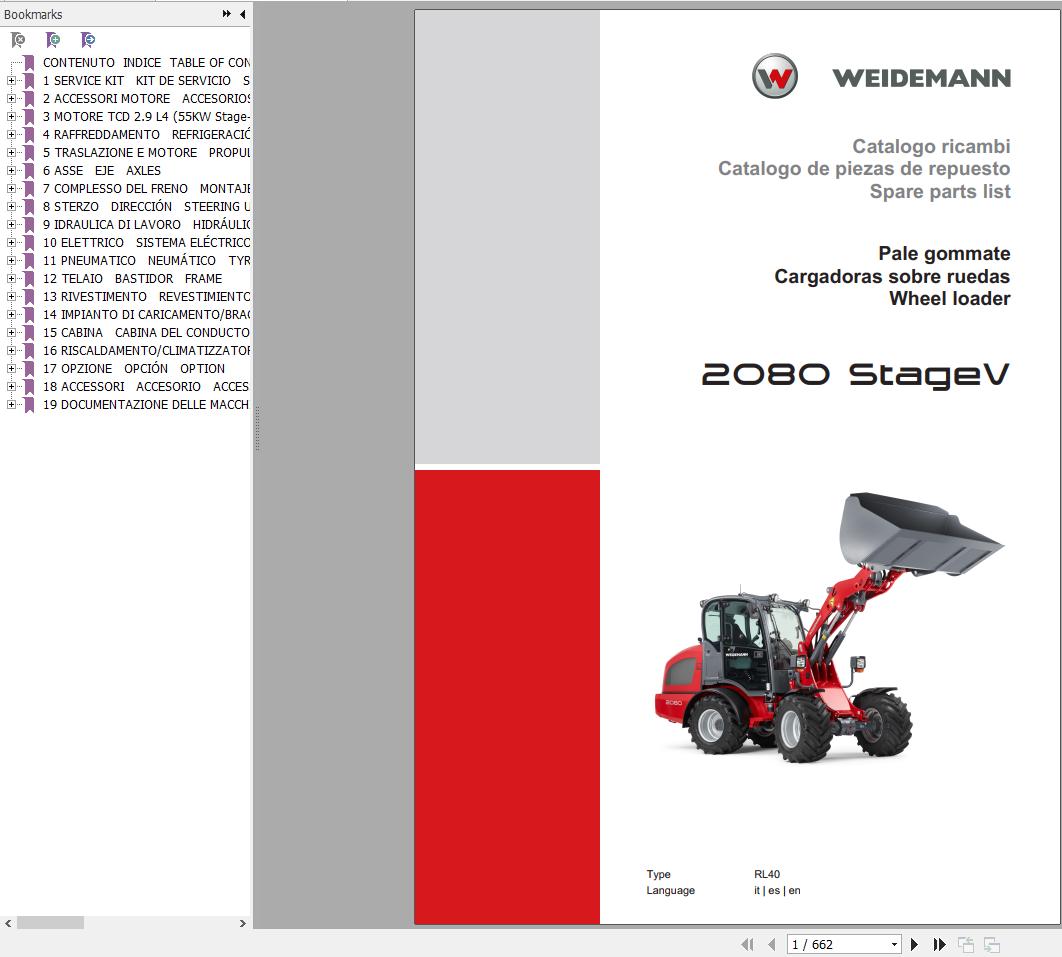Viewport: 1062px width, 957px height.
Task: Expand the 2 ACCESSORI MOTORE bookmark
Action: [11, 98]
